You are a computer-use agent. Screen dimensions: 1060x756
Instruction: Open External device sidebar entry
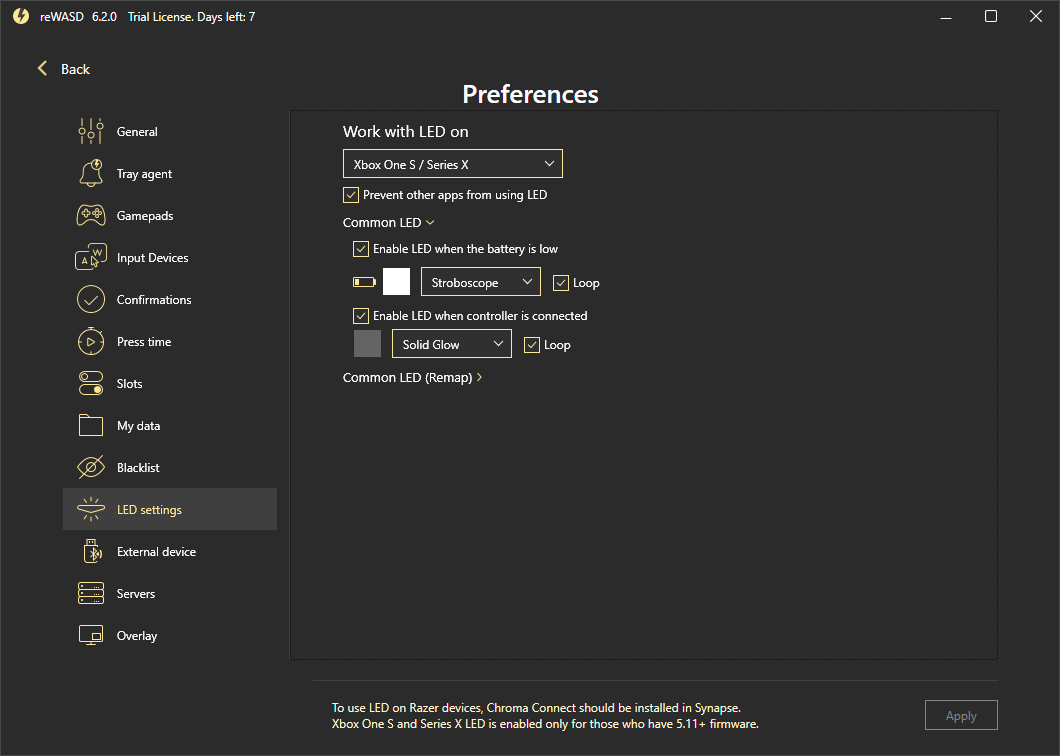170,551
